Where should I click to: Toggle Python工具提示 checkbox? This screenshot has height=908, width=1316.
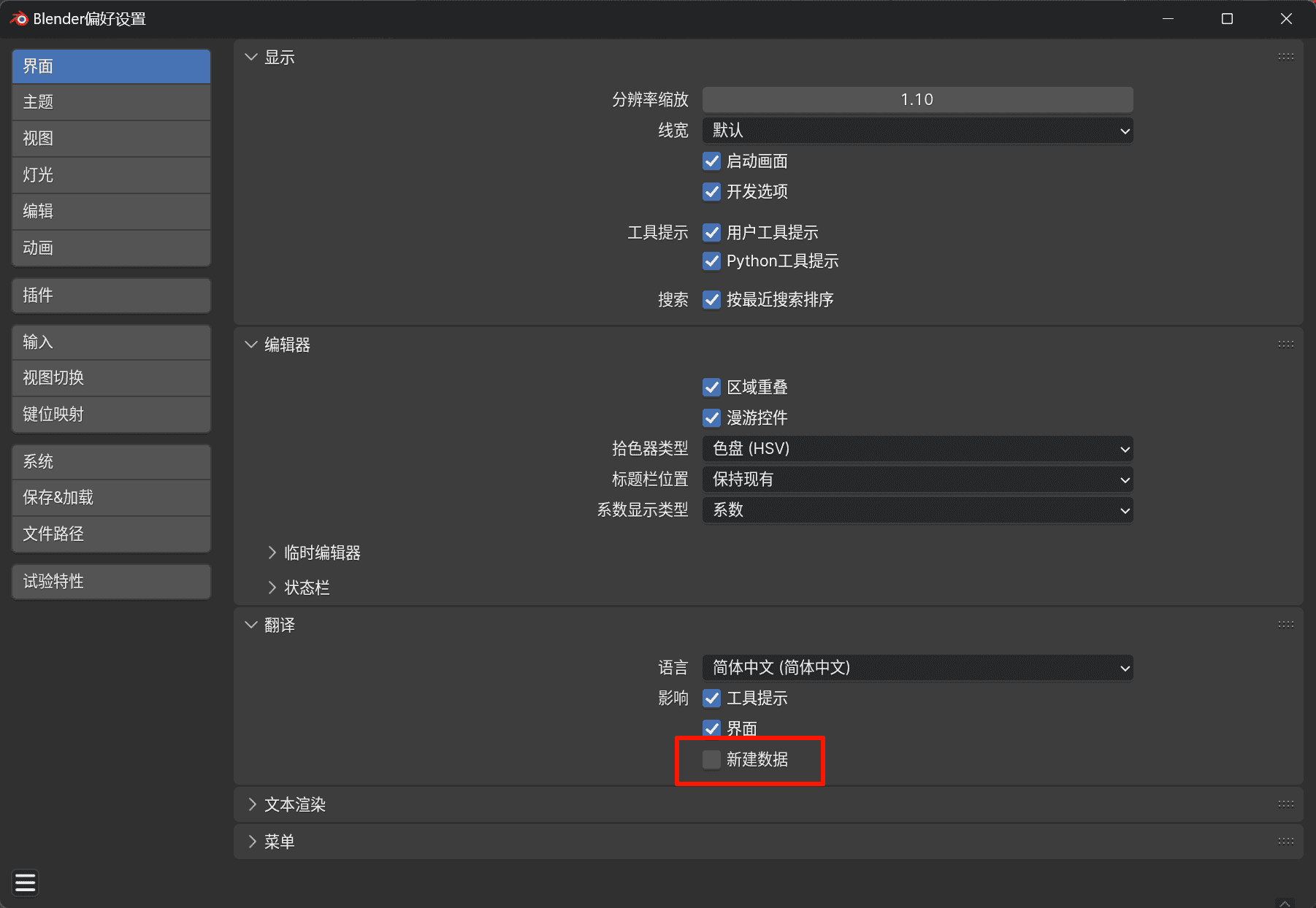711,261
